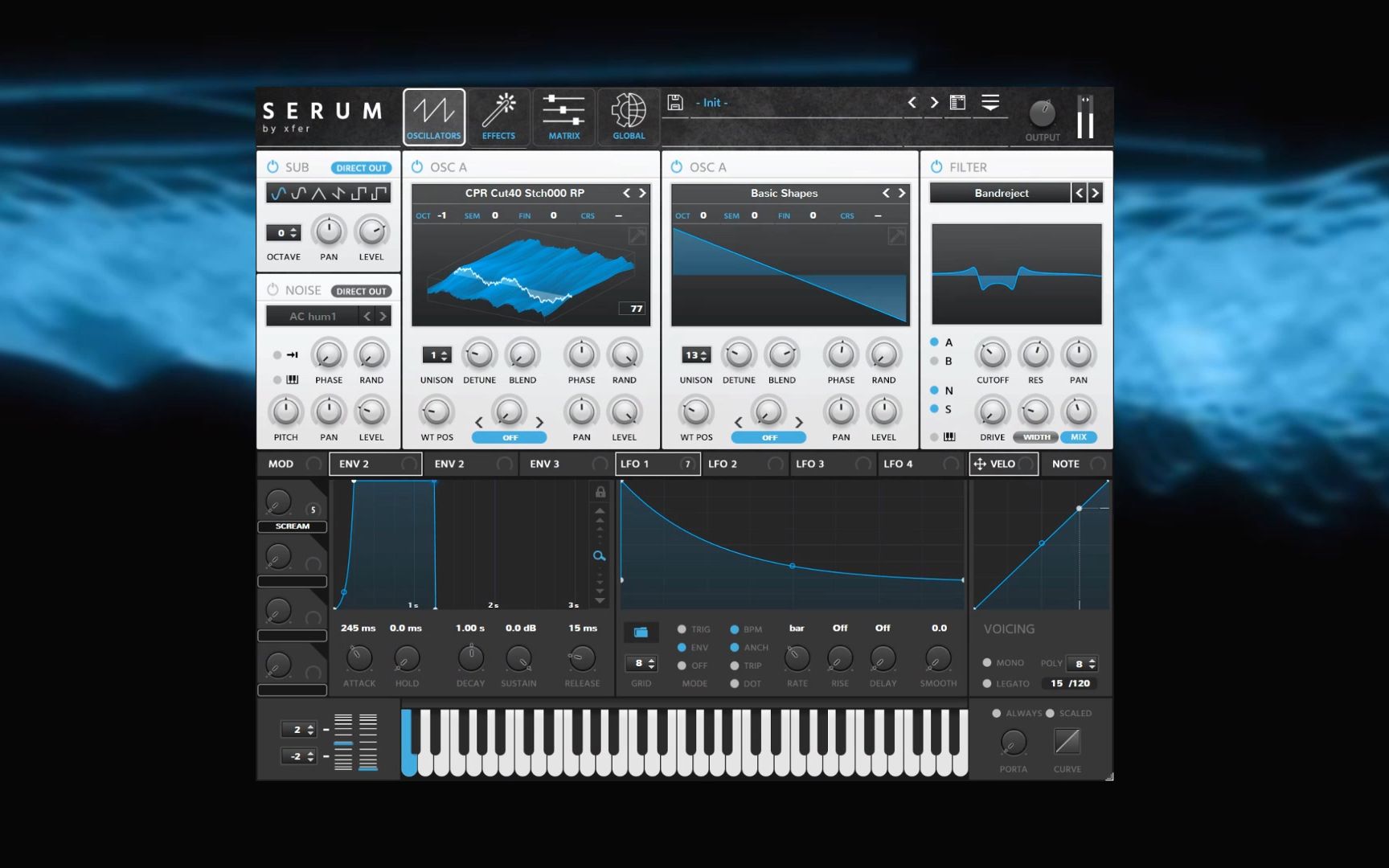Click the filter WIDTH button

1035,437
